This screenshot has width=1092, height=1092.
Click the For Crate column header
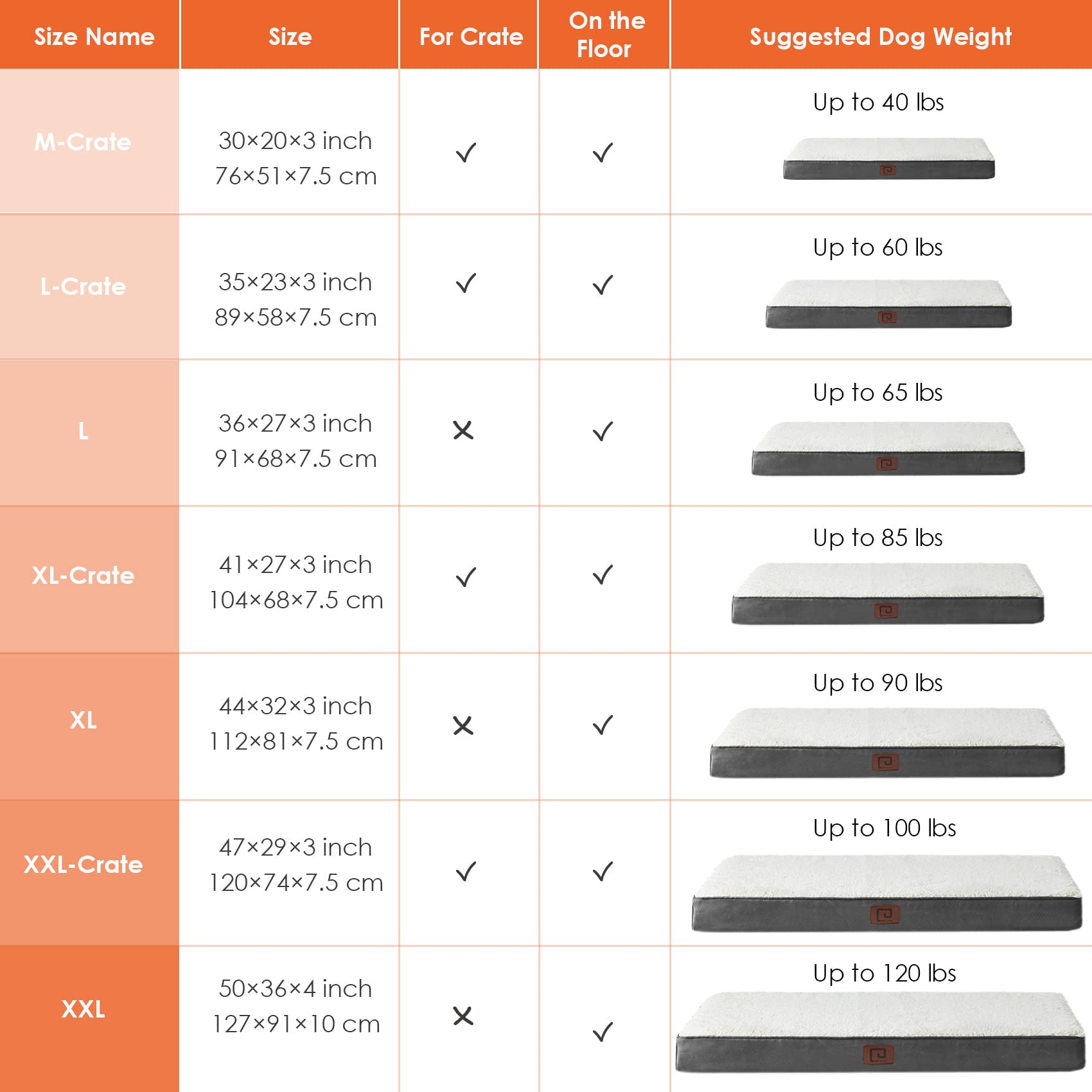471,37
